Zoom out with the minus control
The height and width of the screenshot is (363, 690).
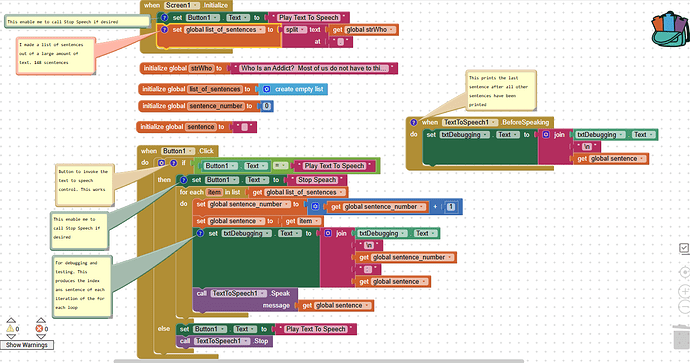click(x=684, y=307)
